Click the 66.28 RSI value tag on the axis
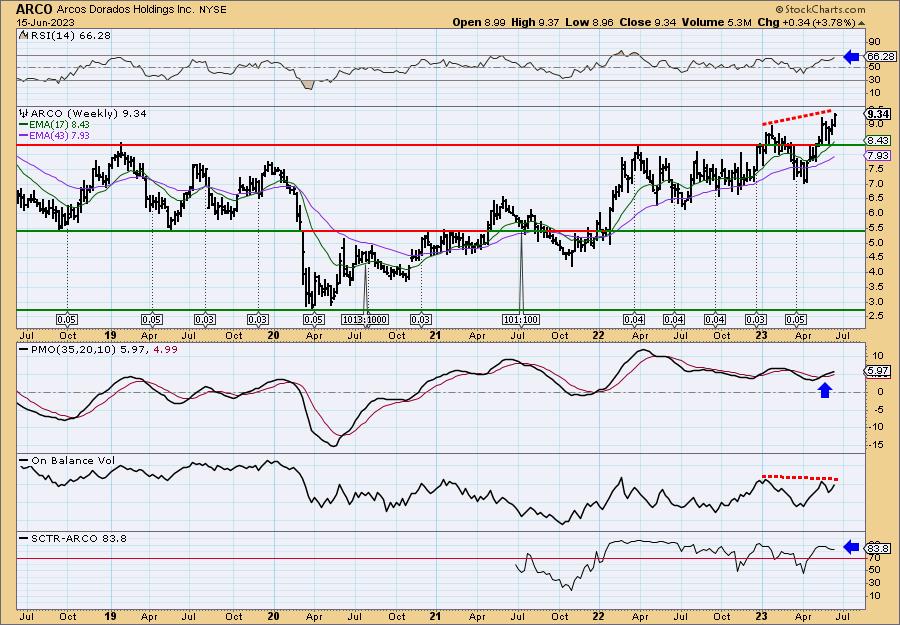 point(879,56)
